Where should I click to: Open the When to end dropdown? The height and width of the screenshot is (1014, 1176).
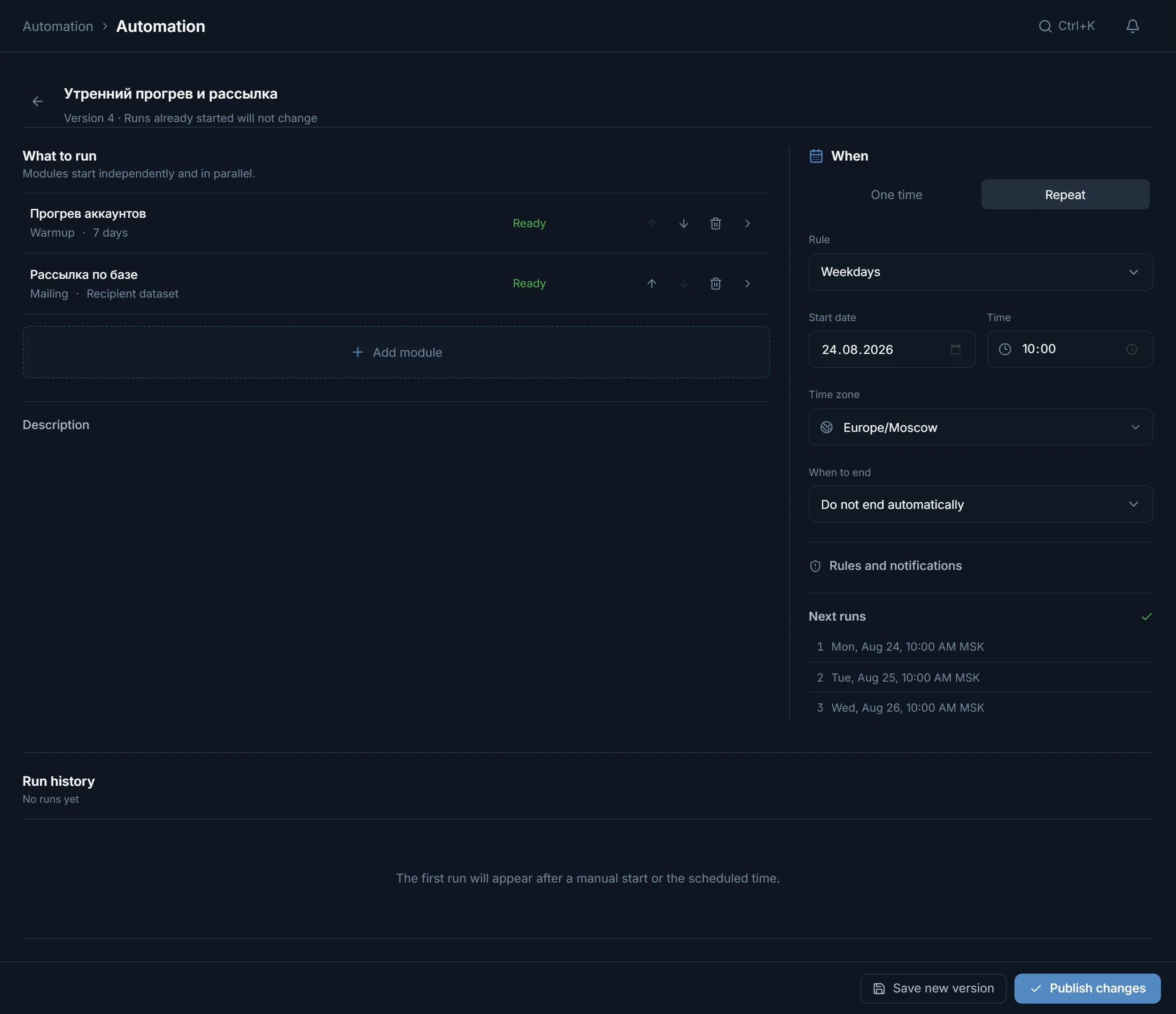pos(980,505)
